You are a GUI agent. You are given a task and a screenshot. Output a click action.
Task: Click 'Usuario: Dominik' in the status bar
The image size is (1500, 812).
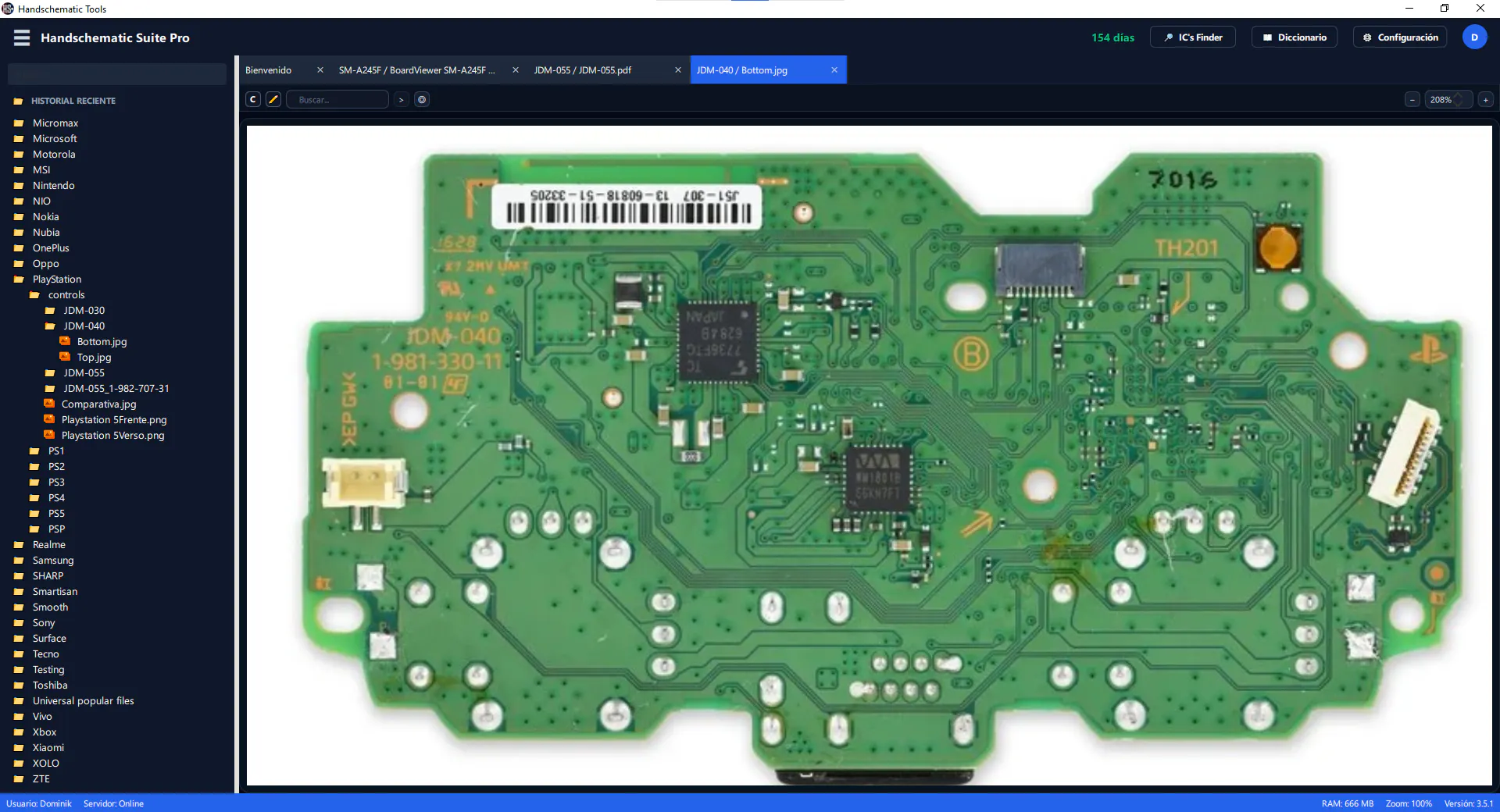pos(39,803)
